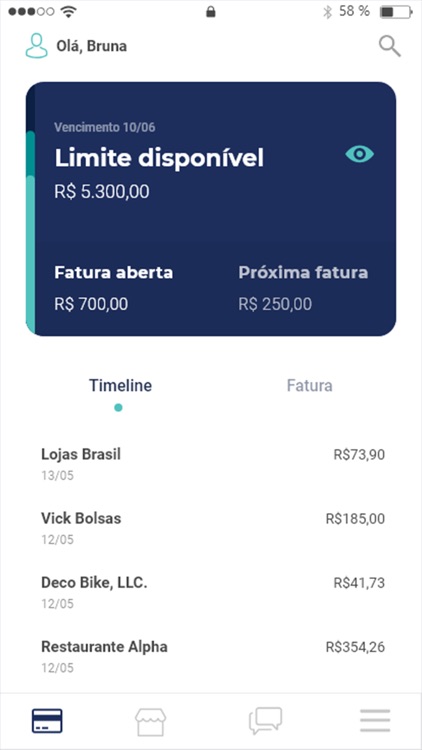
Task: Open the search magnifier icon
Action: (x=390, y=46)
